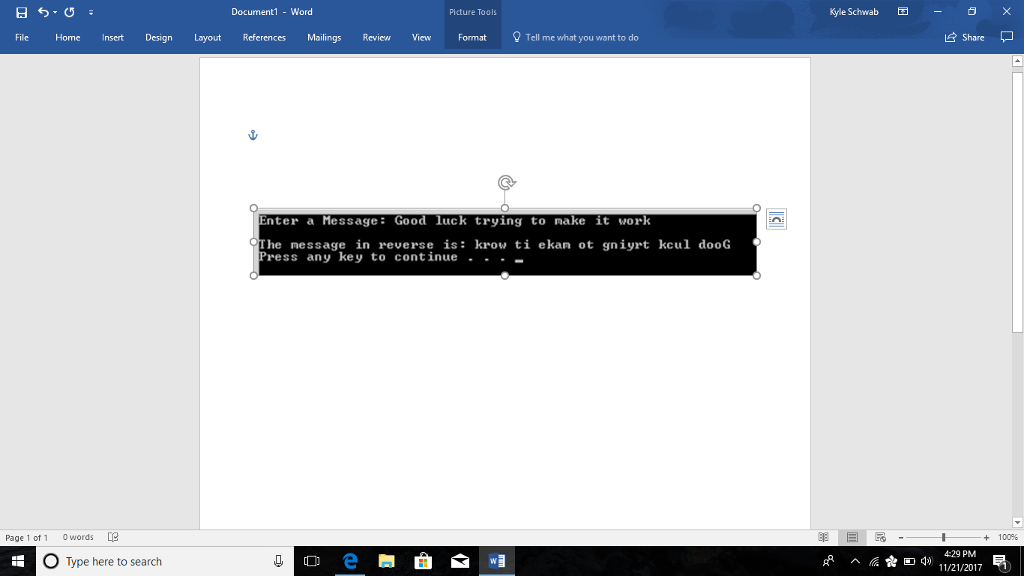Grab the rotation handle above the screenshot image

pos(505,182)
